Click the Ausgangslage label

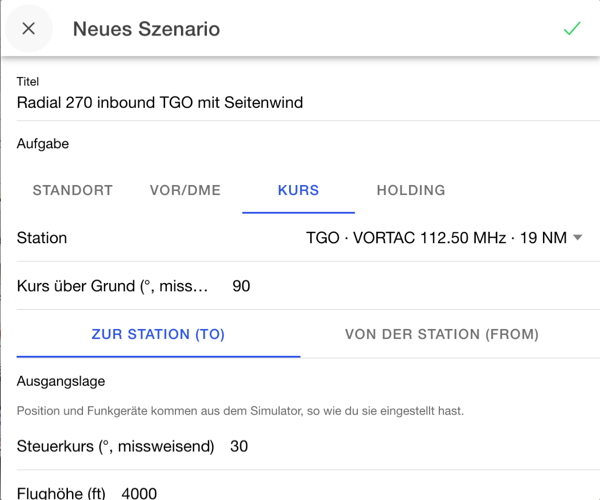pyautogui.click(x=61, y=381)
